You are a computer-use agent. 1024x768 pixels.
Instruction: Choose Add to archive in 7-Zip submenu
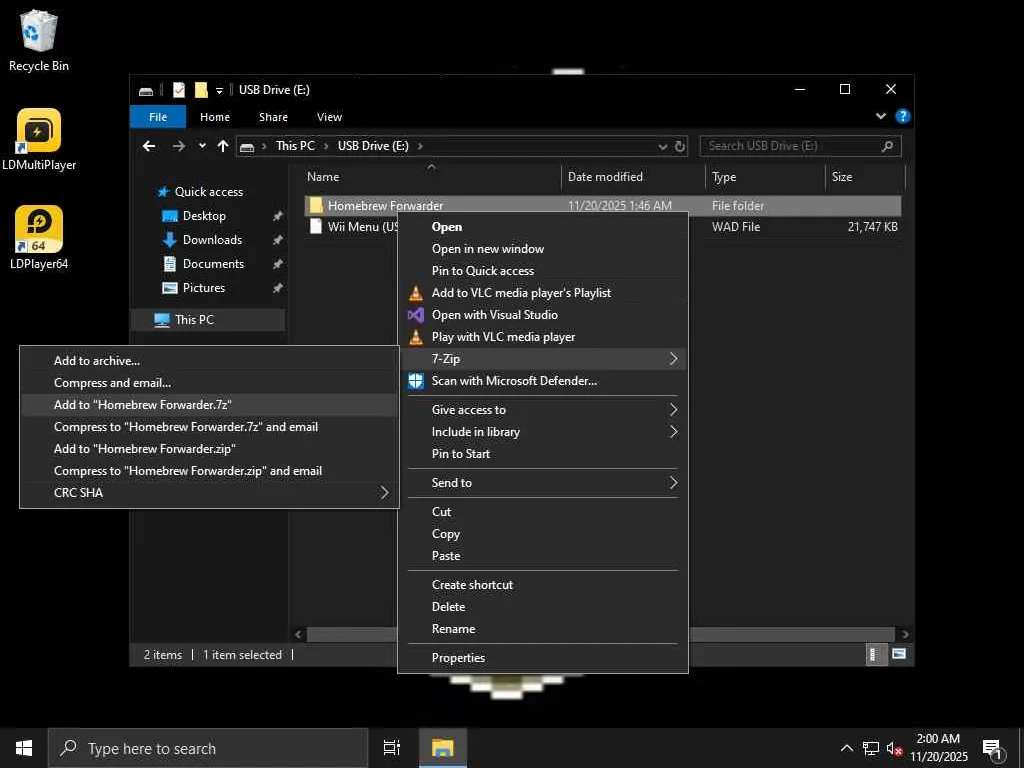pos(209,360)
